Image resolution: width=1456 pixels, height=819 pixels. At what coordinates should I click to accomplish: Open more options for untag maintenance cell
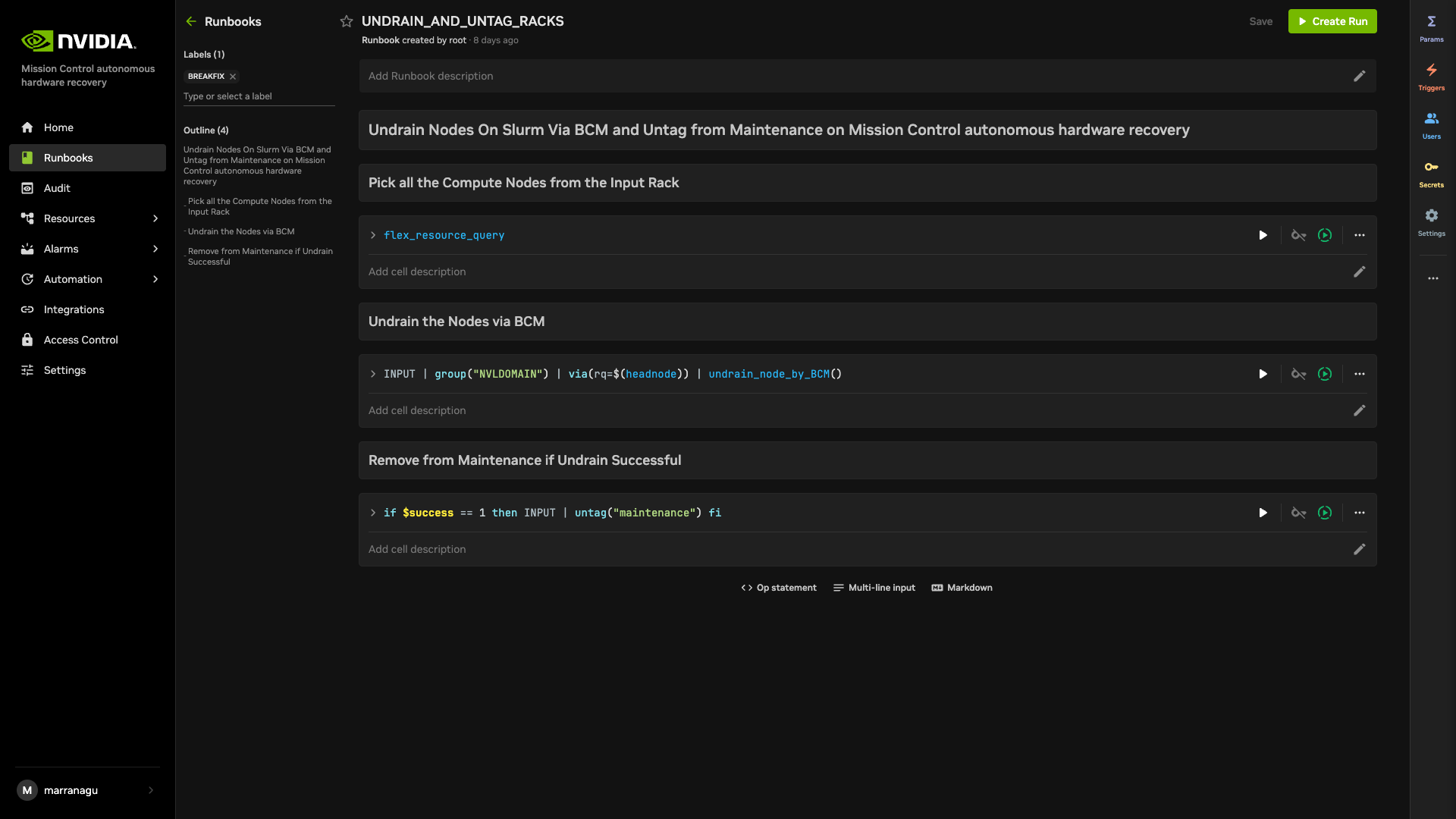[x=1360, y=513]
